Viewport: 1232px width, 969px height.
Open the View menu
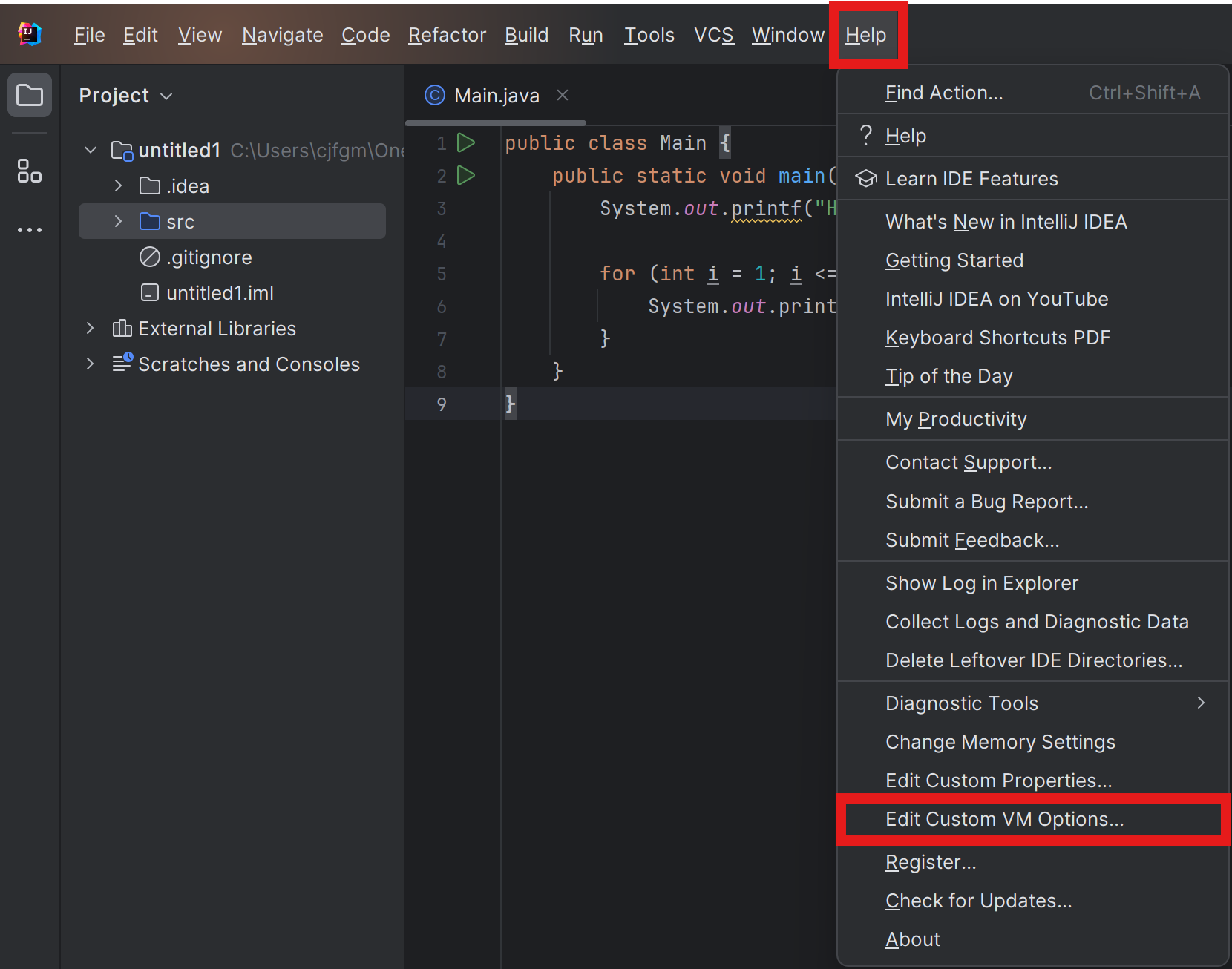pyautogui.click(x=200, y=35)
